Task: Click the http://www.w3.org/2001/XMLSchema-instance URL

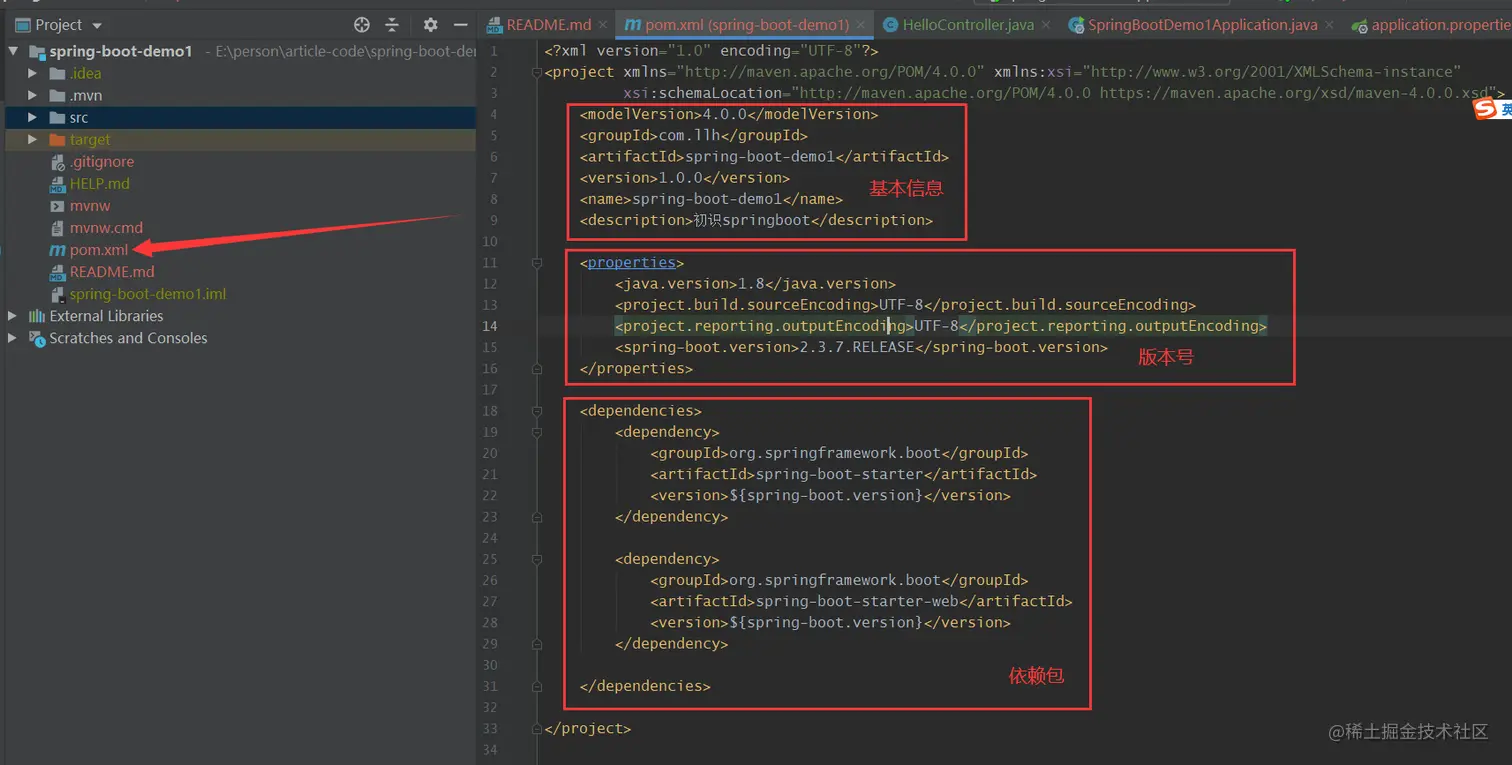Action: [x=1275, y=72]
